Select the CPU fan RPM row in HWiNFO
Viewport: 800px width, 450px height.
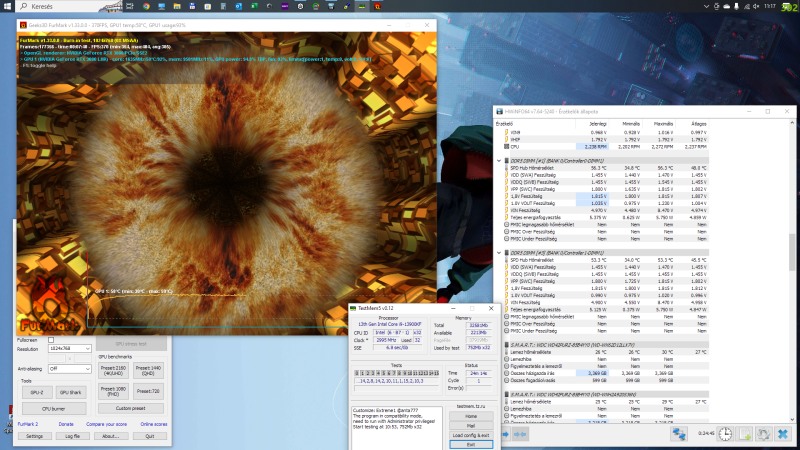(x=605, y=146)
